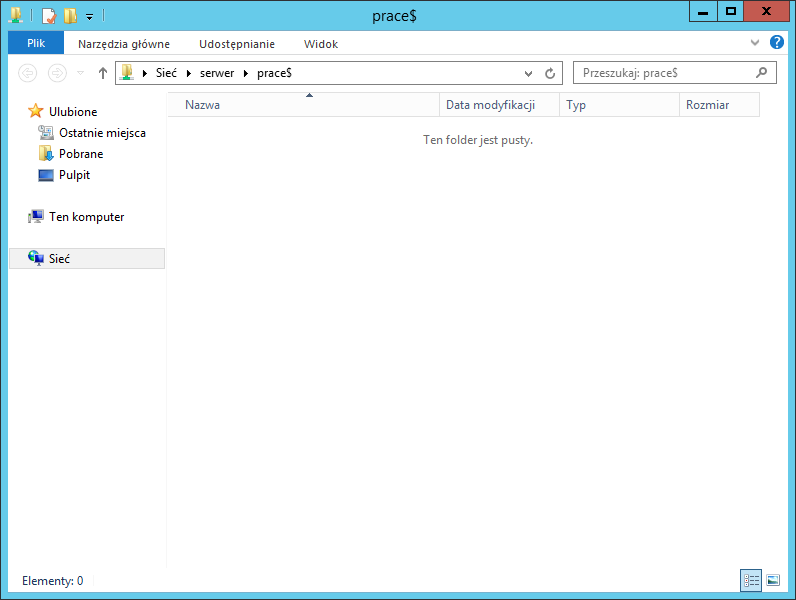Open the Plik menu
The width and height of the screenshot is (796, 600).
[x=36, y=43]
